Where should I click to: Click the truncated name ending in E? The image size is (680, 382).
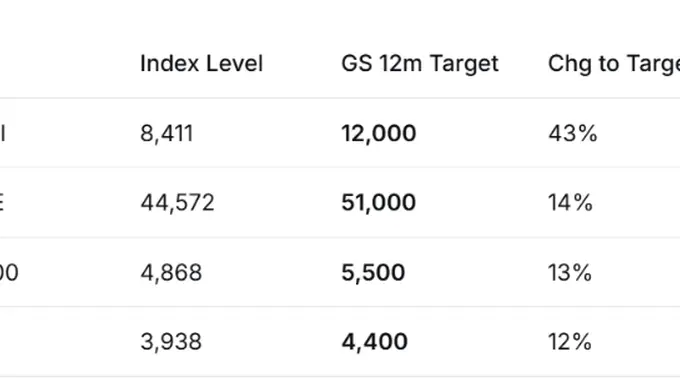[x=2, y=202]
